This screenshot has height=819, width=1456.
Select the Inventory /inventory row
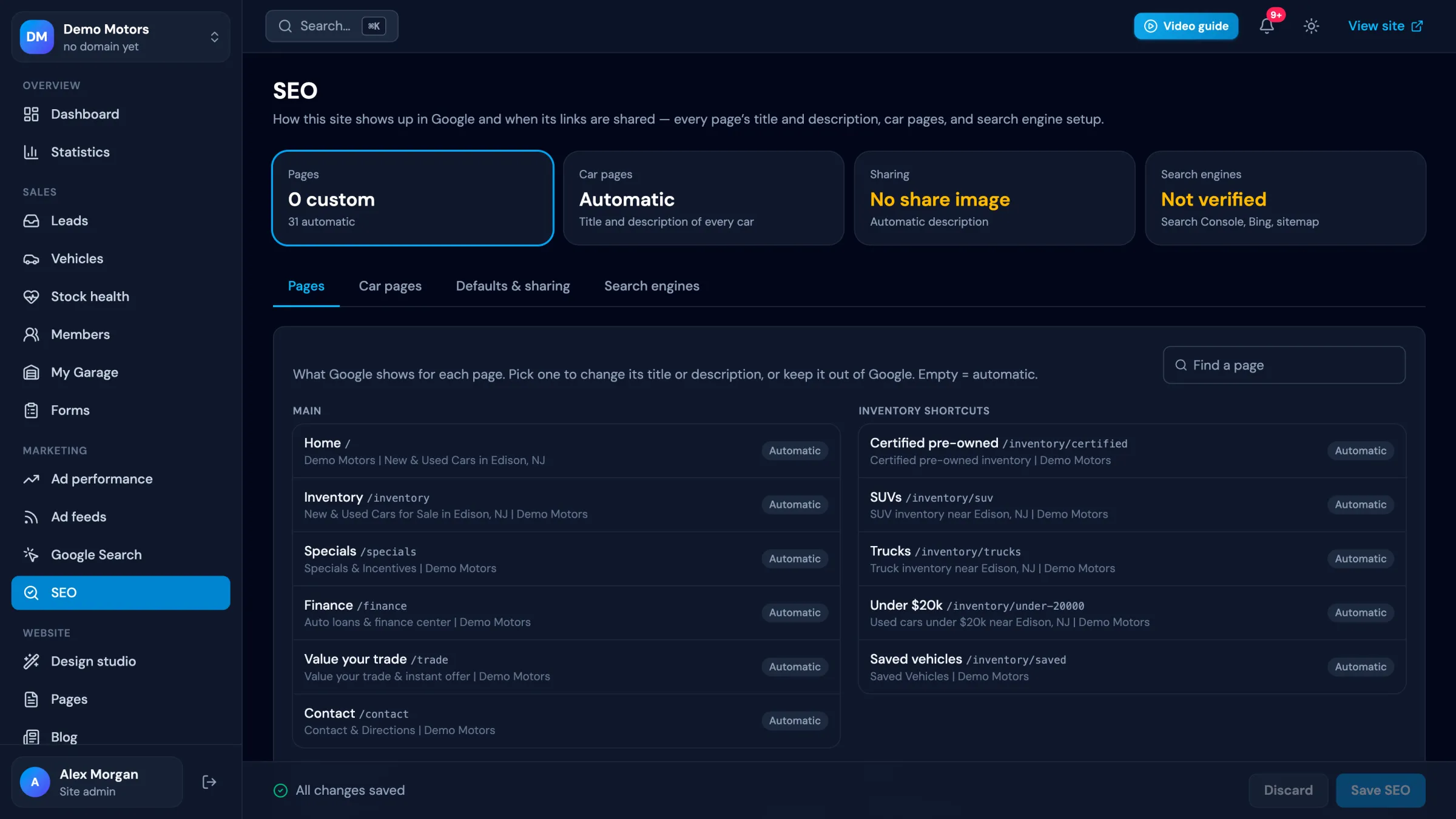[x=566, y=505]
